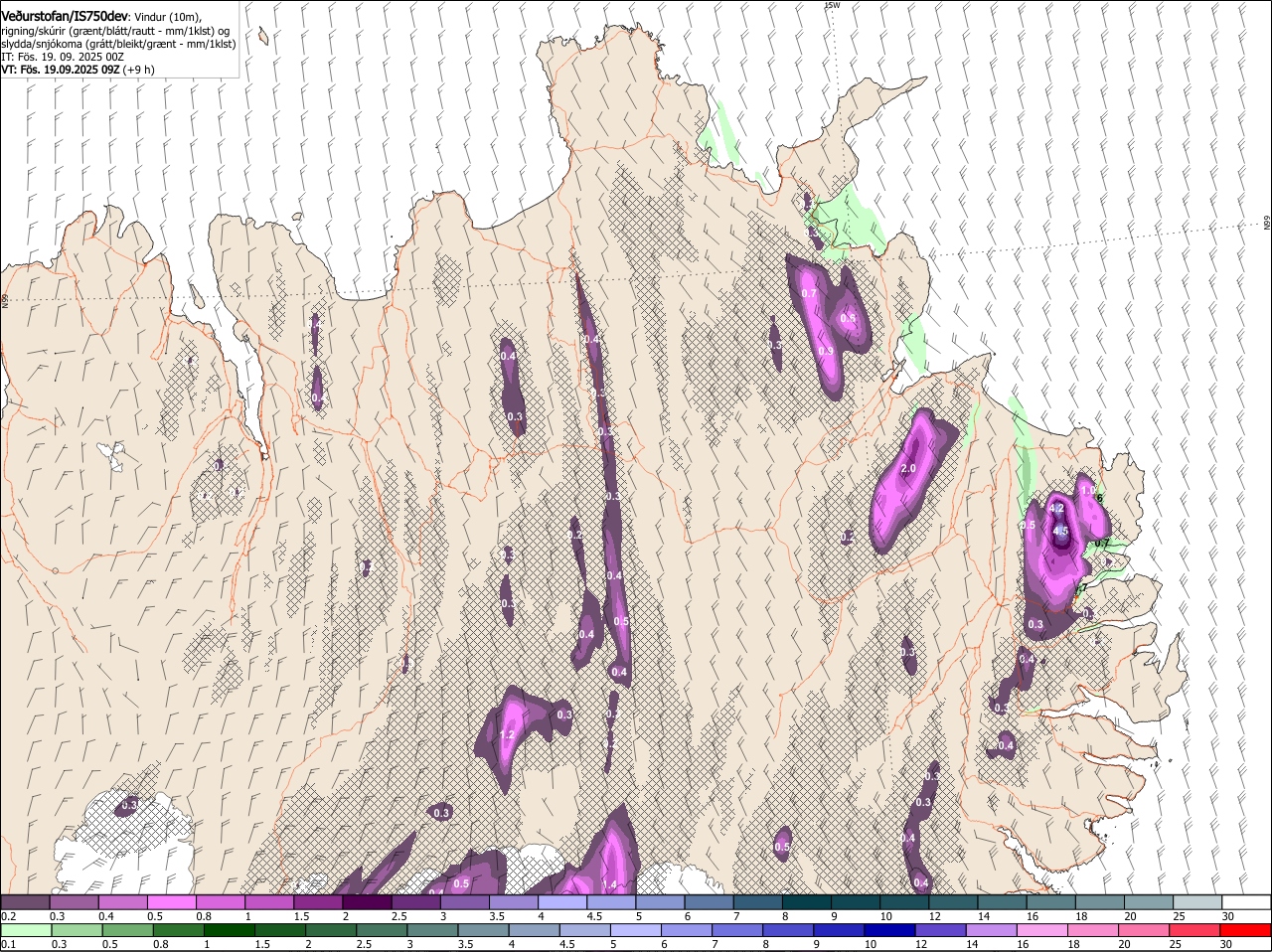Click the '4.2' precipitation value on the map

click(x=1057, y=509)
